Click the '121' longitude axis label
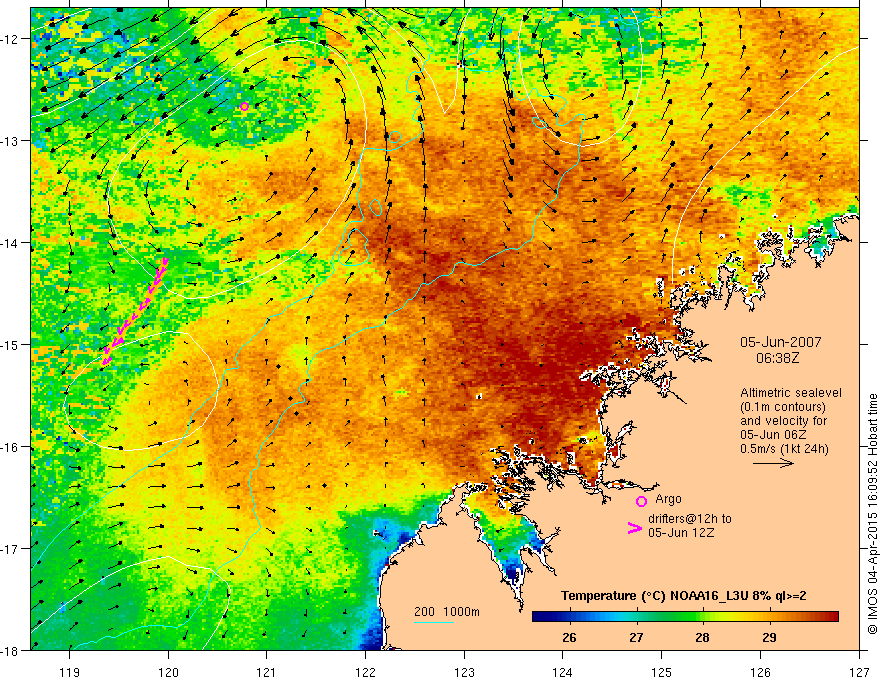Screen dimensions: 880x680 coord(267,672)
